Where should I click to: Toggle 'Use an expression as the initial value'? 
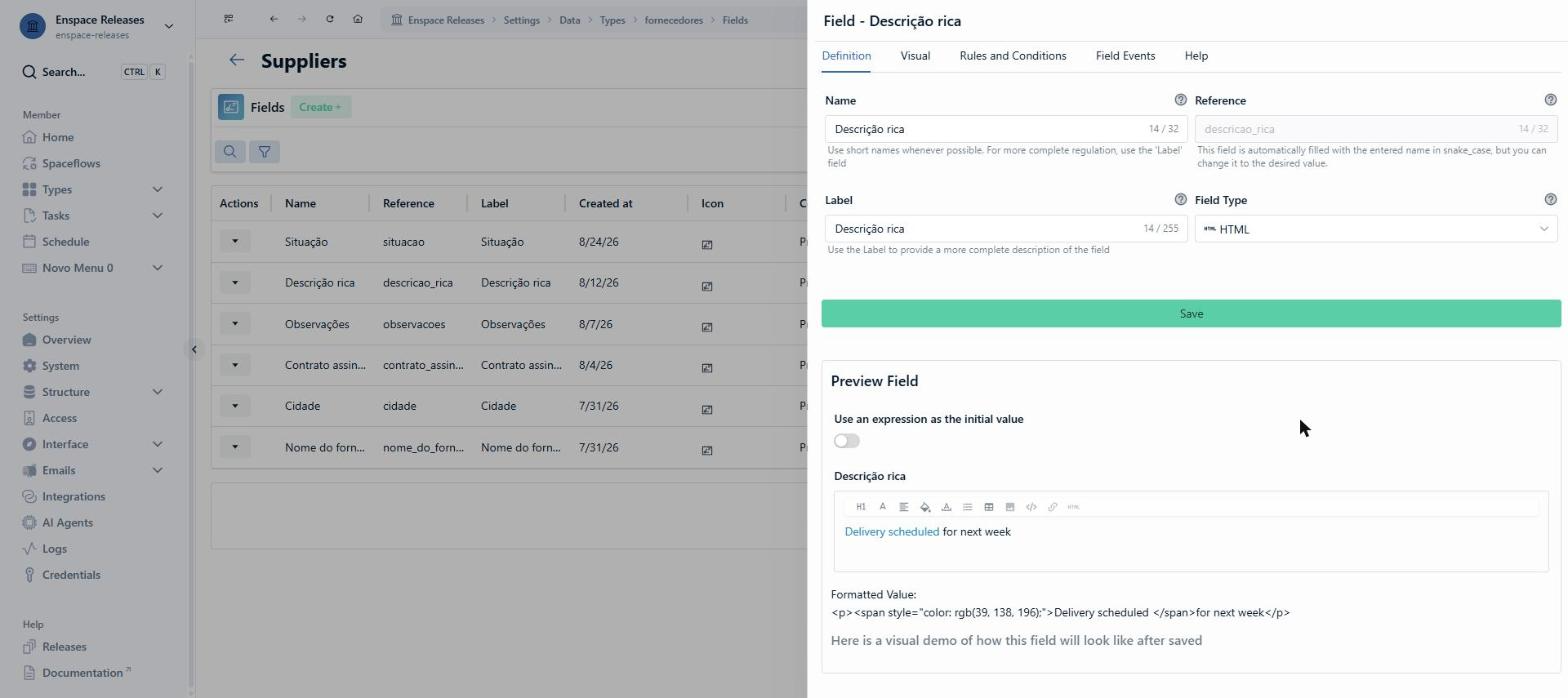click(846, 441)
